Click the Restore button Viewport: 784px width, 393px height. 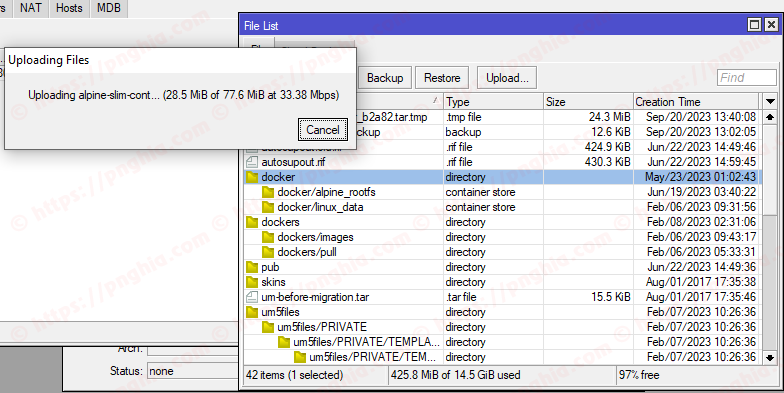point(442,78)
